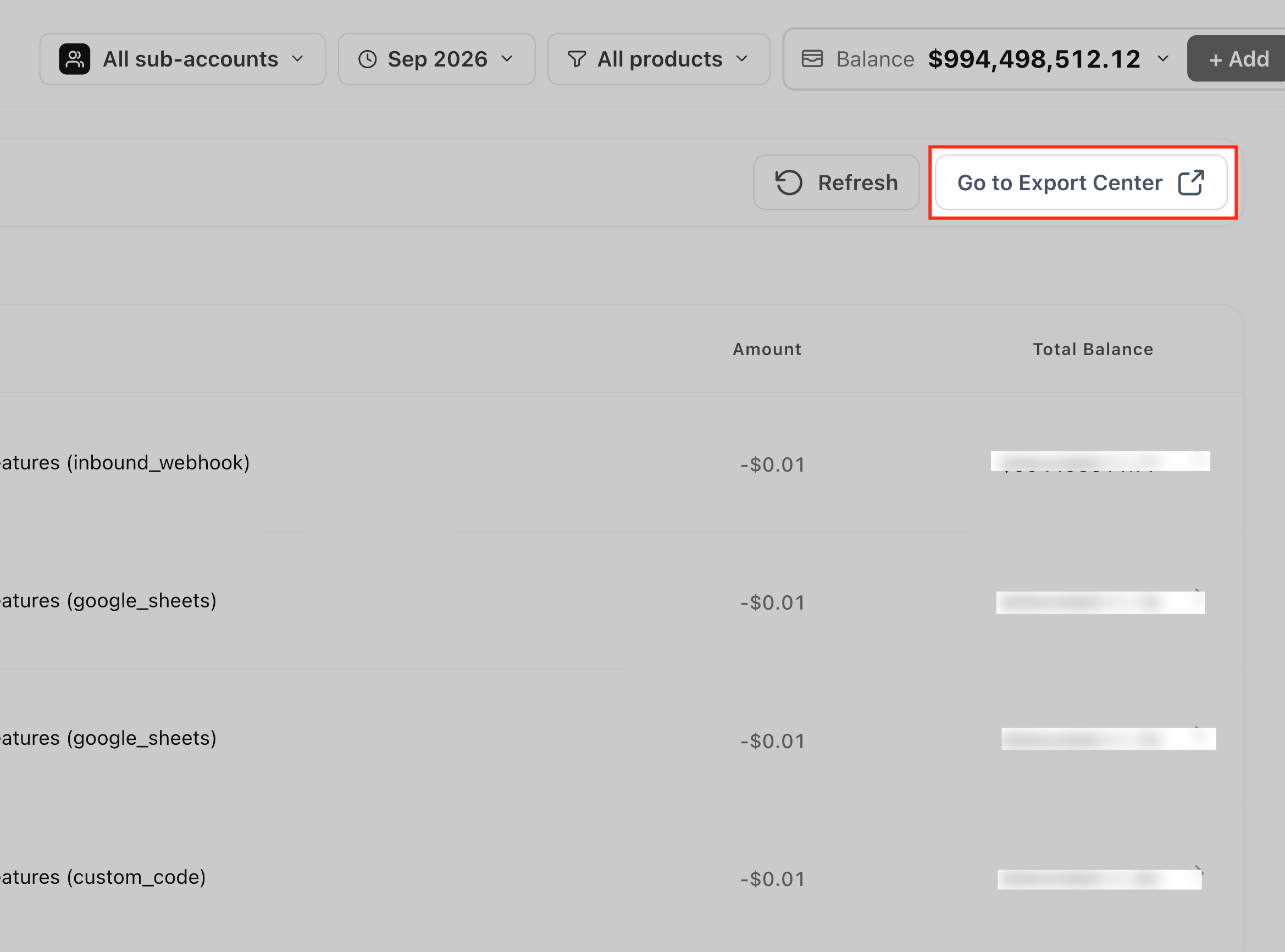Click the Refresh button

coord(836,182)
